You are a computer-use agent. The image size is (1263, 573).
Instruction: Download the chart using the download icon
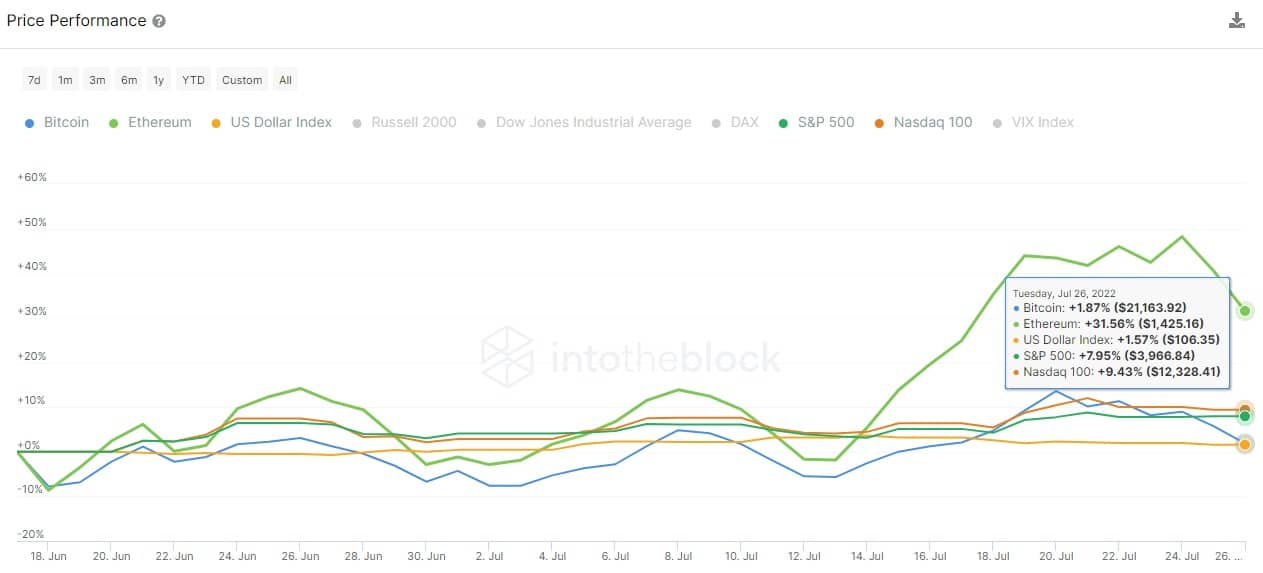(x=1237, y=21)
